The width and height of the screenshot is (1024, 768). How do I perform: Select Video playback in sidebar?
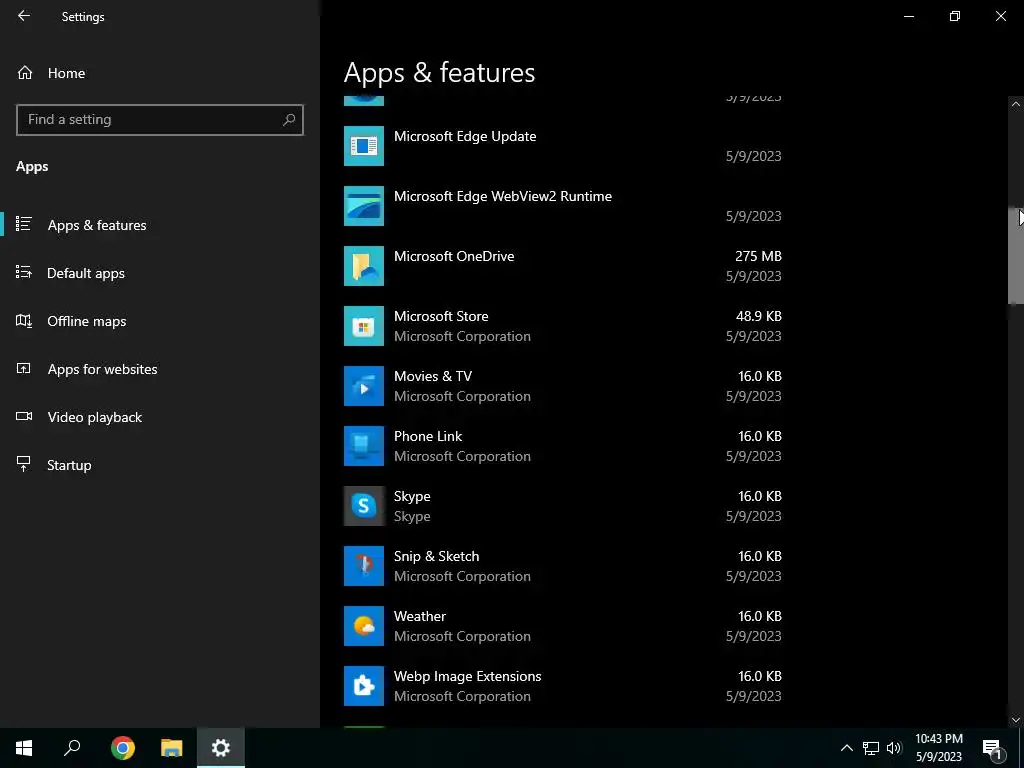(x=160, y=417)
